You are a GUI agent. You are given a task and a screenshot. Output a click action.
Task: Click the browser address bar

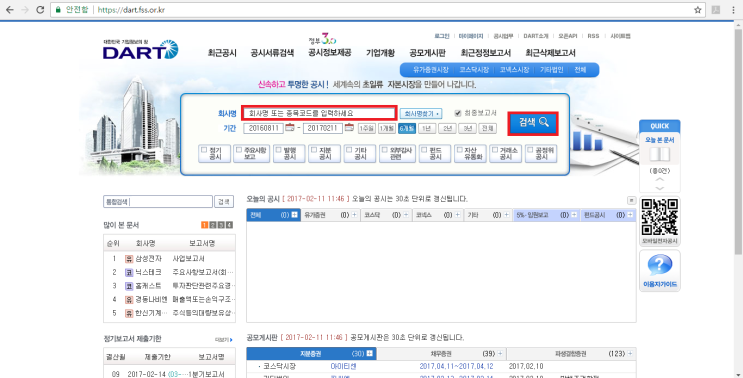[x=378, y=10]
